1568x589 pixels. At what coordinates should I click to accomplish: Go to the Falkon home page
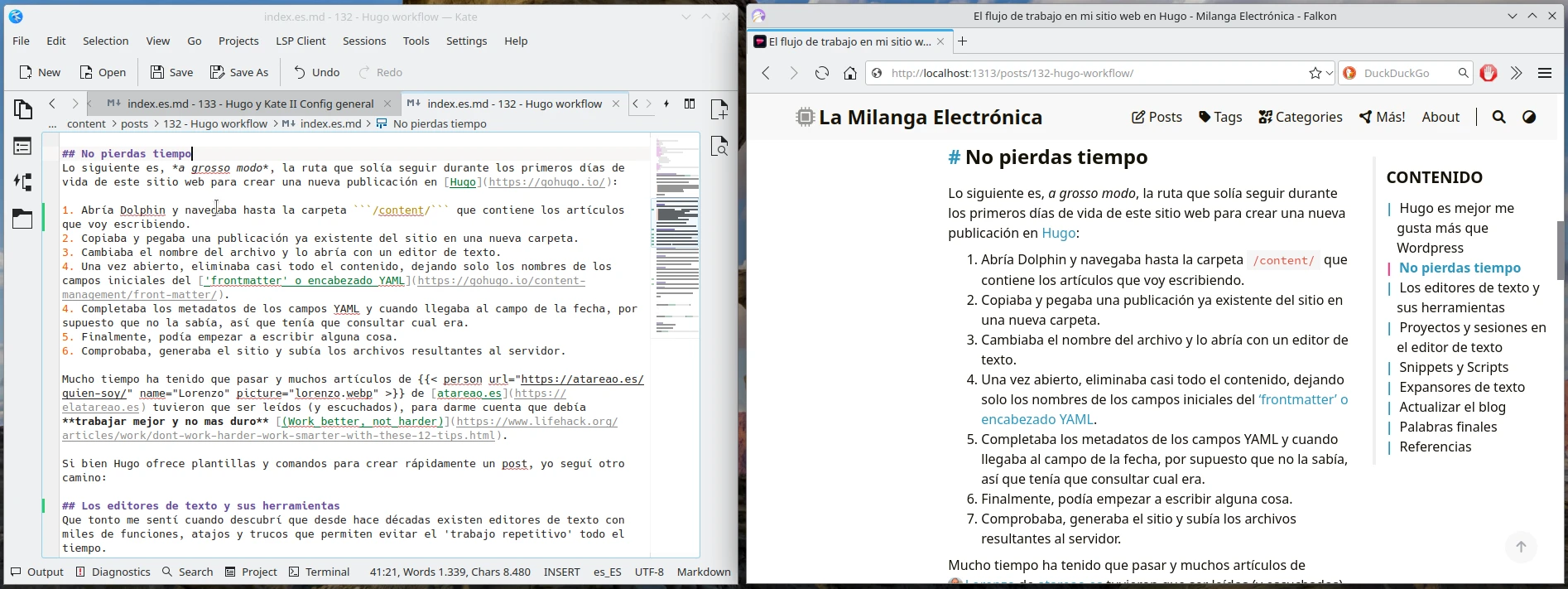tap(849, 73)
